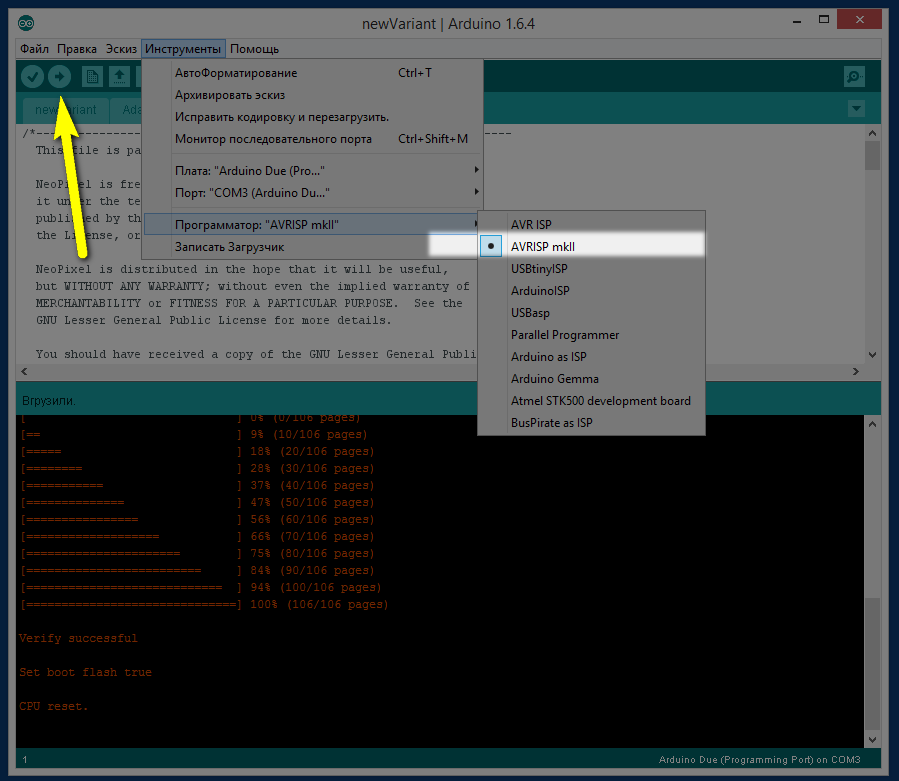Click editor vertical scrollbar up arrow
Image resolution: width=899 pixels, height=781 pixels.
pyautogui.click(x=872, y=133)
